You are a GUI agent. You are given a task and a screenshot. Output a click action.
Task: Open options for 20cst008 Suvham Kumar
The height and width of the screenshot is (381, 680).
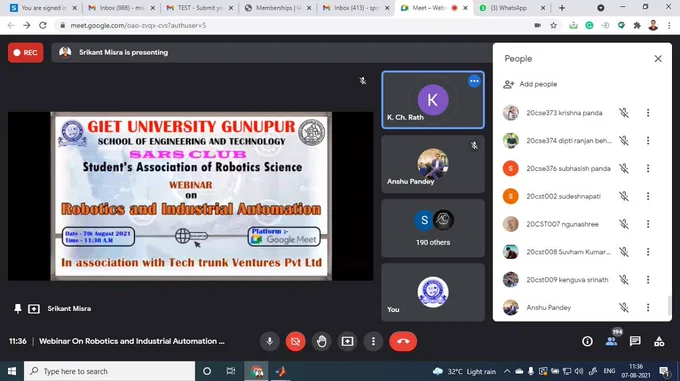(x=648, y=252)
